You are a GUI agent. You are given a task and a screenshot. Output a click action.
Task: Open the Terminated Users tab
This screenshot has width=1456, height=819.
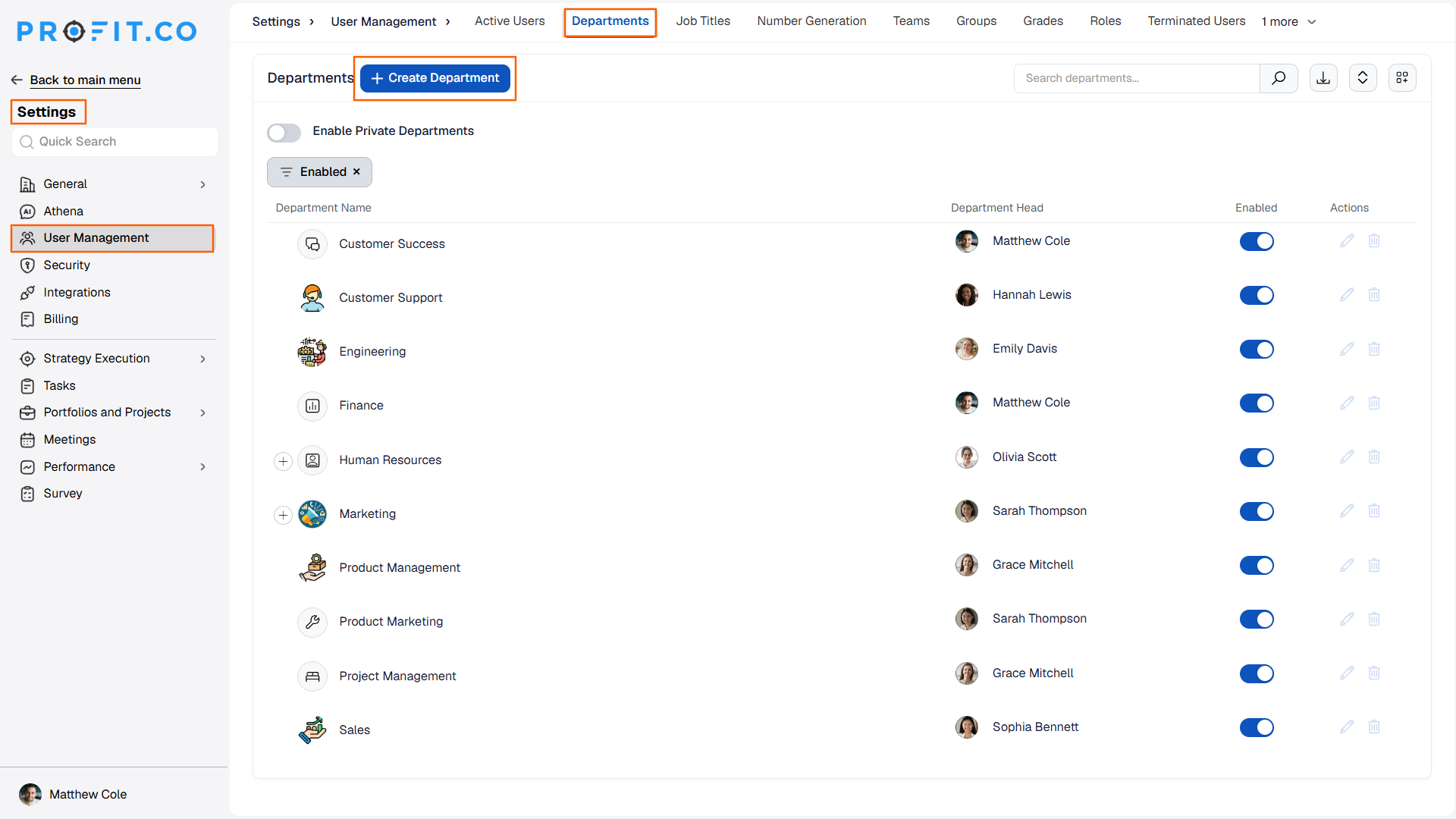tap(1196, 21)
